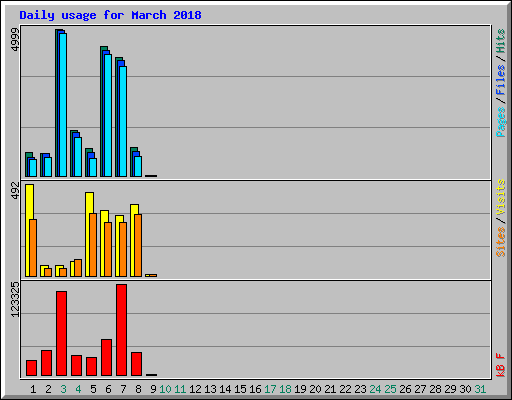Click the day 4 cyan Pages bar
512x400 pixels.
tap(78, 157)
